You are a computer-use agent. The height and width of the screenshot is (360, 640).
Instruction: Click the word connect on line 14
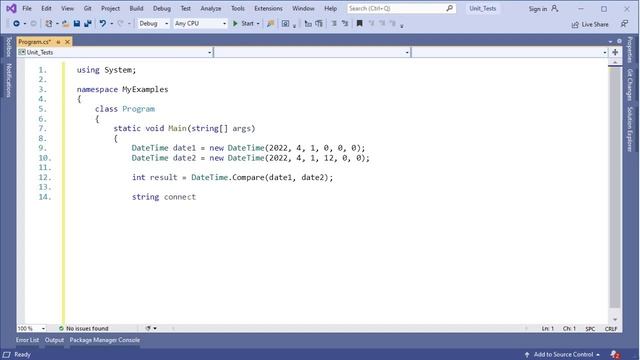coord(180,197)
